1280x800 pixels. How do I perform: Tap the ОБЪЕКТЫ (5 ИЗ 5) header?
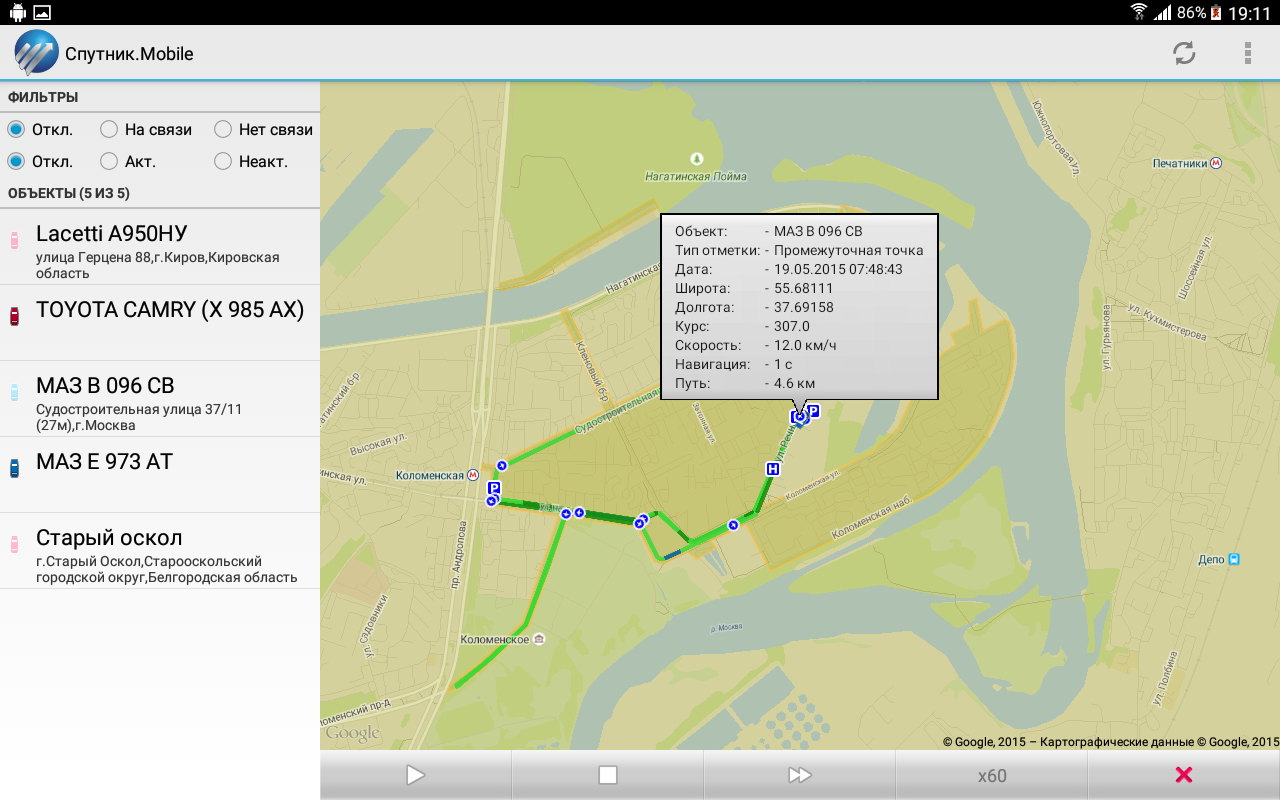pos(69,193)
